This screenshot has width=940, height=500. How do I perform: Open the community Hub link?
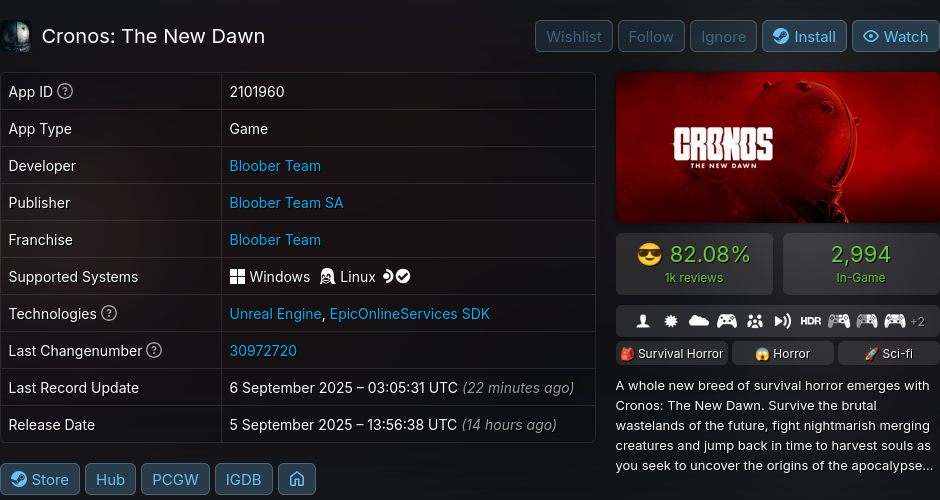point(110,479)
